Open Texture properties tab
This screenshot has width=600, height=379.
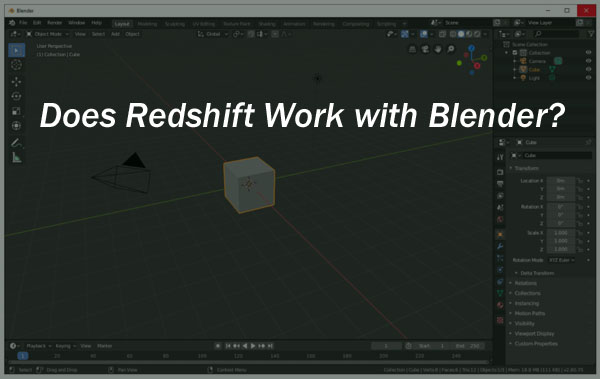tap(500, 320)
